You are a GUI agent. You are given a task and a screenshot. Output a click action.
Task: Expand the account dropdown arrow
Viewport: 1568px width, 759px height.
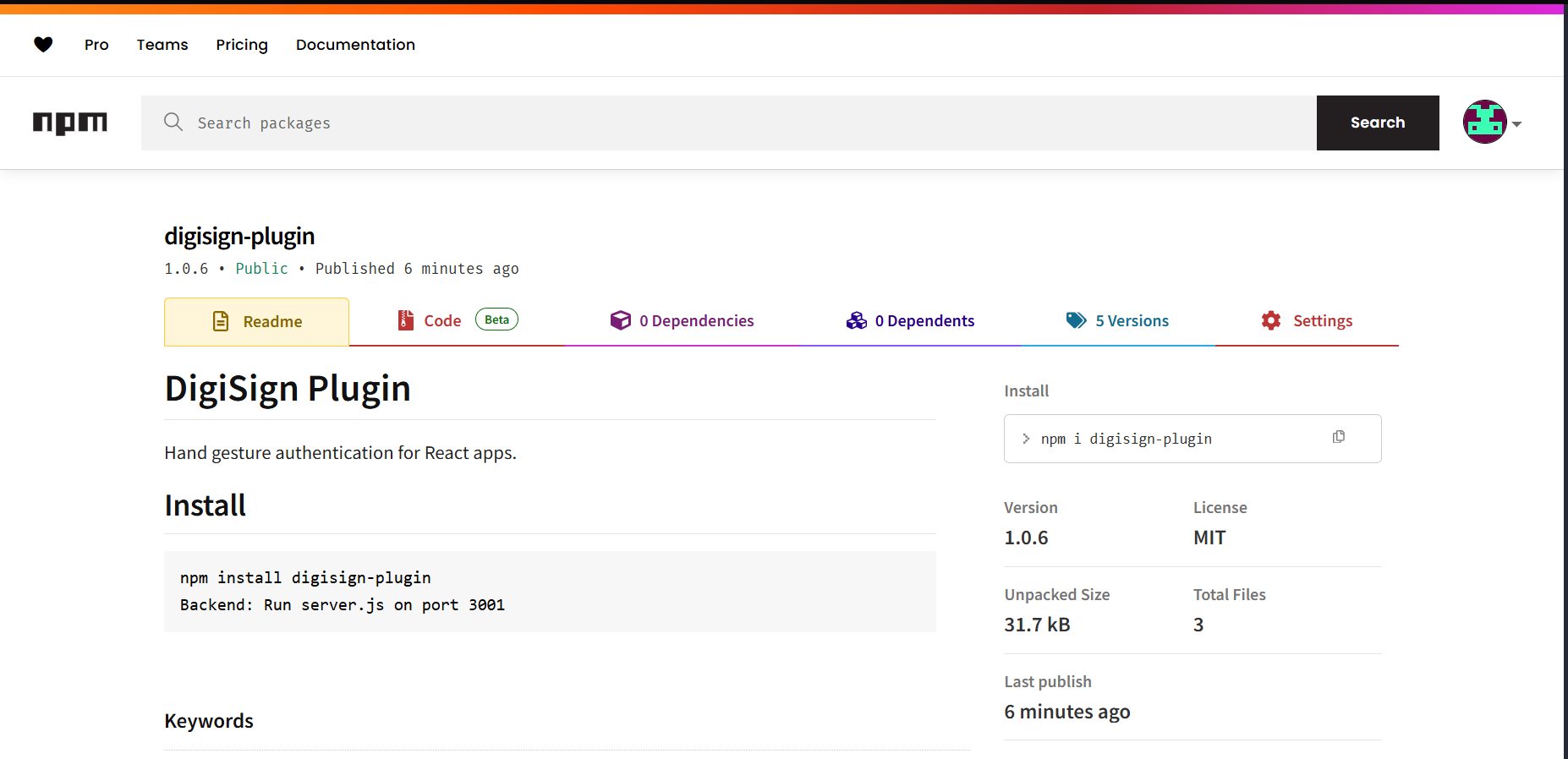(1517, 124)
